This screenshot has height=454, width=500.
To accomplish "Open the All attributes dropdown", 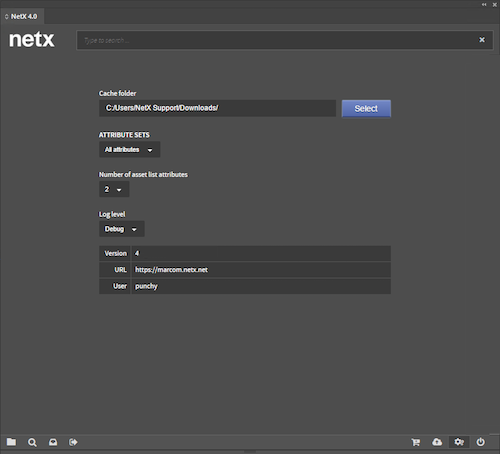I will [x=129, y=149].
